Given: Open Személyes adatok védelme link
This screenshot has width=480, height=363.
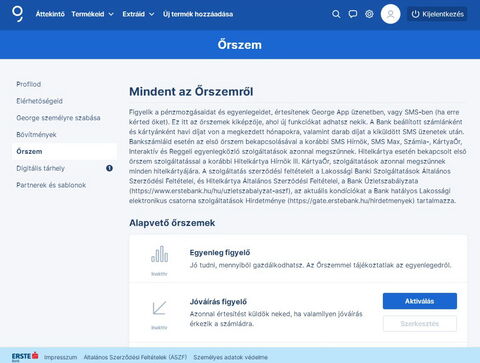Looking at the screenshot, I should [230, 357].
